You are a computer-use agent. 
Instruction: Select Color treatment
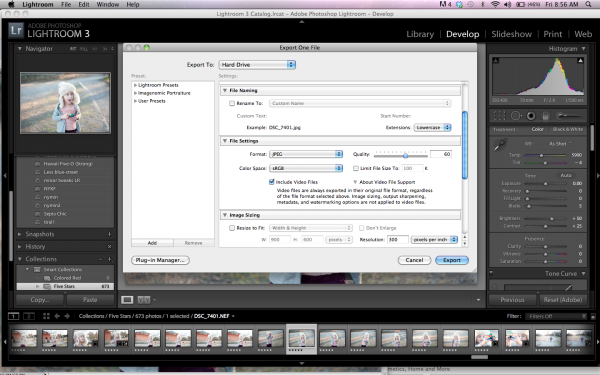[x=538, y=129]
